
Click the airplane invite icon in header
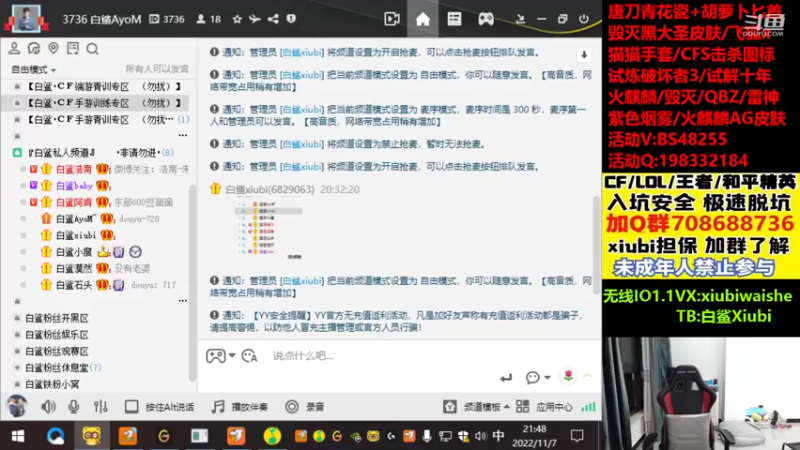coord(255,19)
